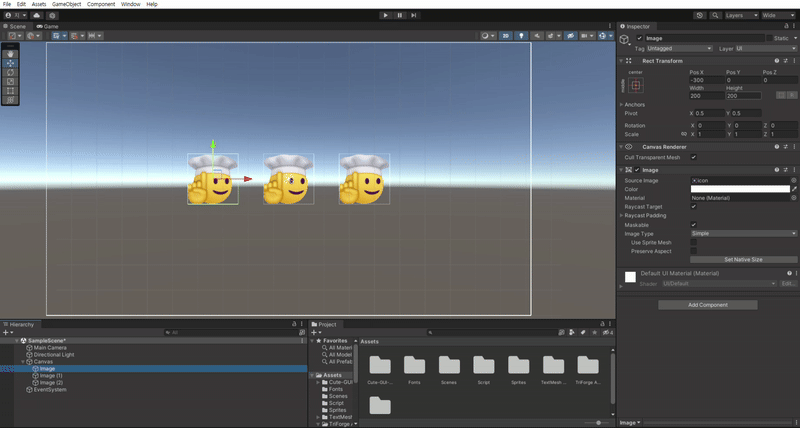Enable Use Sprite Mesh checkbox
The width and height of the screenshot is (800, 428).
coord(693,242)
